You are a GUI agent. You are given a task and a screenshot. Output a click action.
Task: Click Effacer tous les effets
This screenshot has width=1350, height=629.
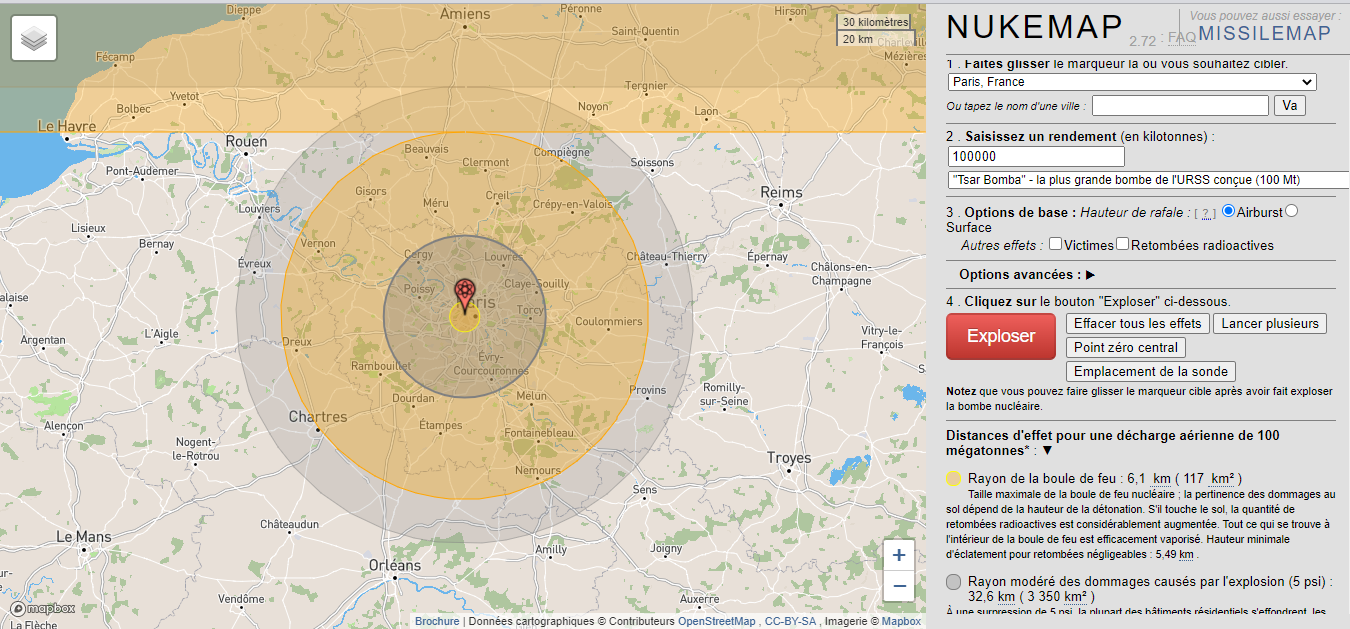1138,323
